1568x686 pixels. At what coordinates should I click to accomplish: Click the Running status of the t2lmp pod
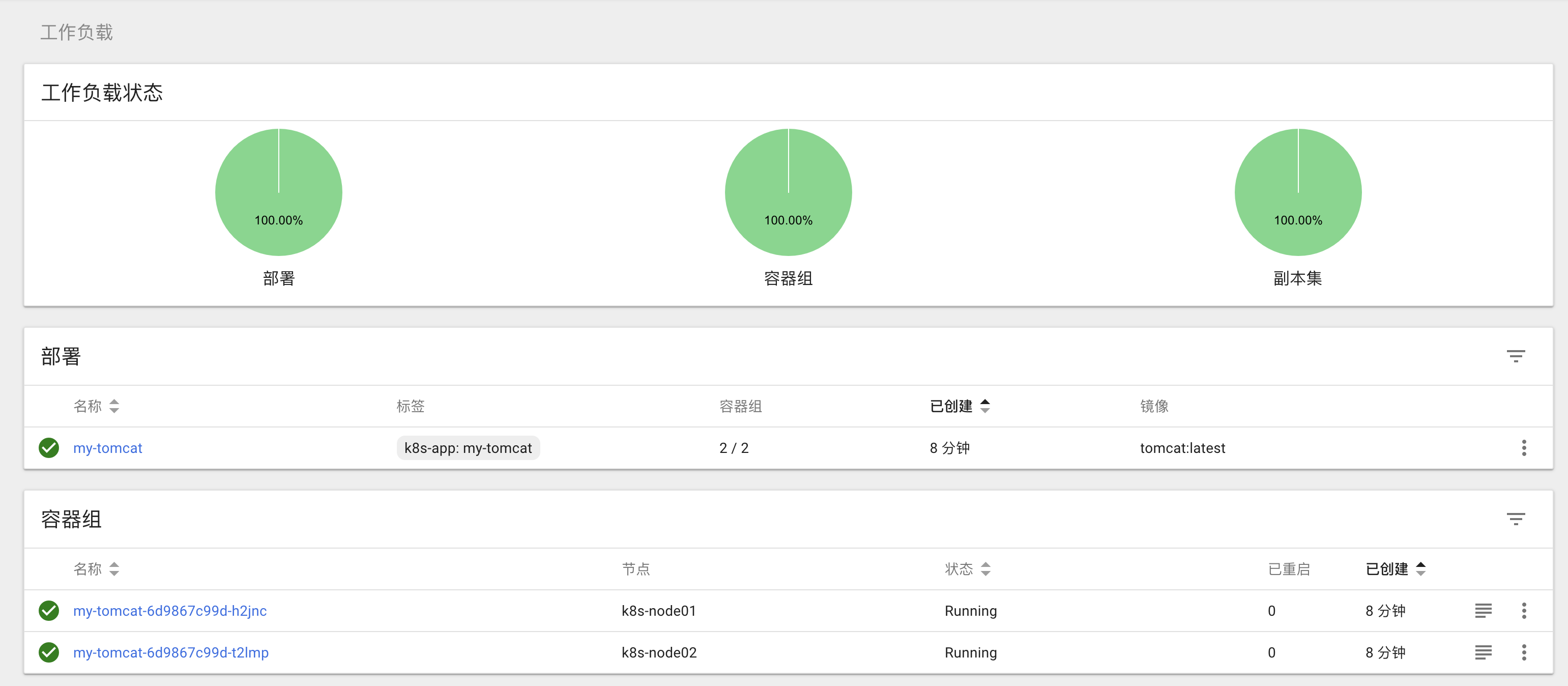point(970,652)
